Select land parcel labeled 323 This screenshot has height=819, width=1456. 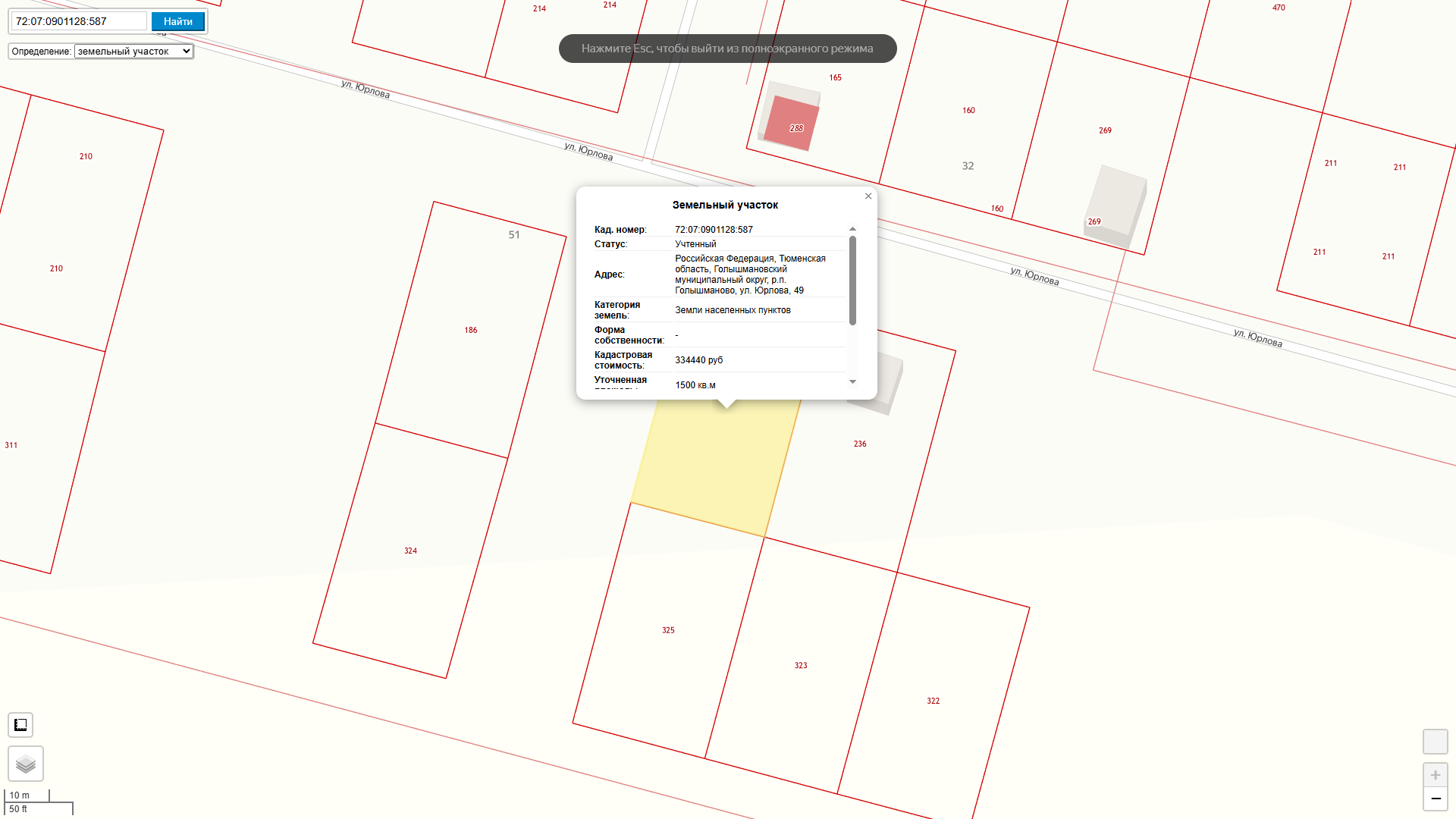801,665
